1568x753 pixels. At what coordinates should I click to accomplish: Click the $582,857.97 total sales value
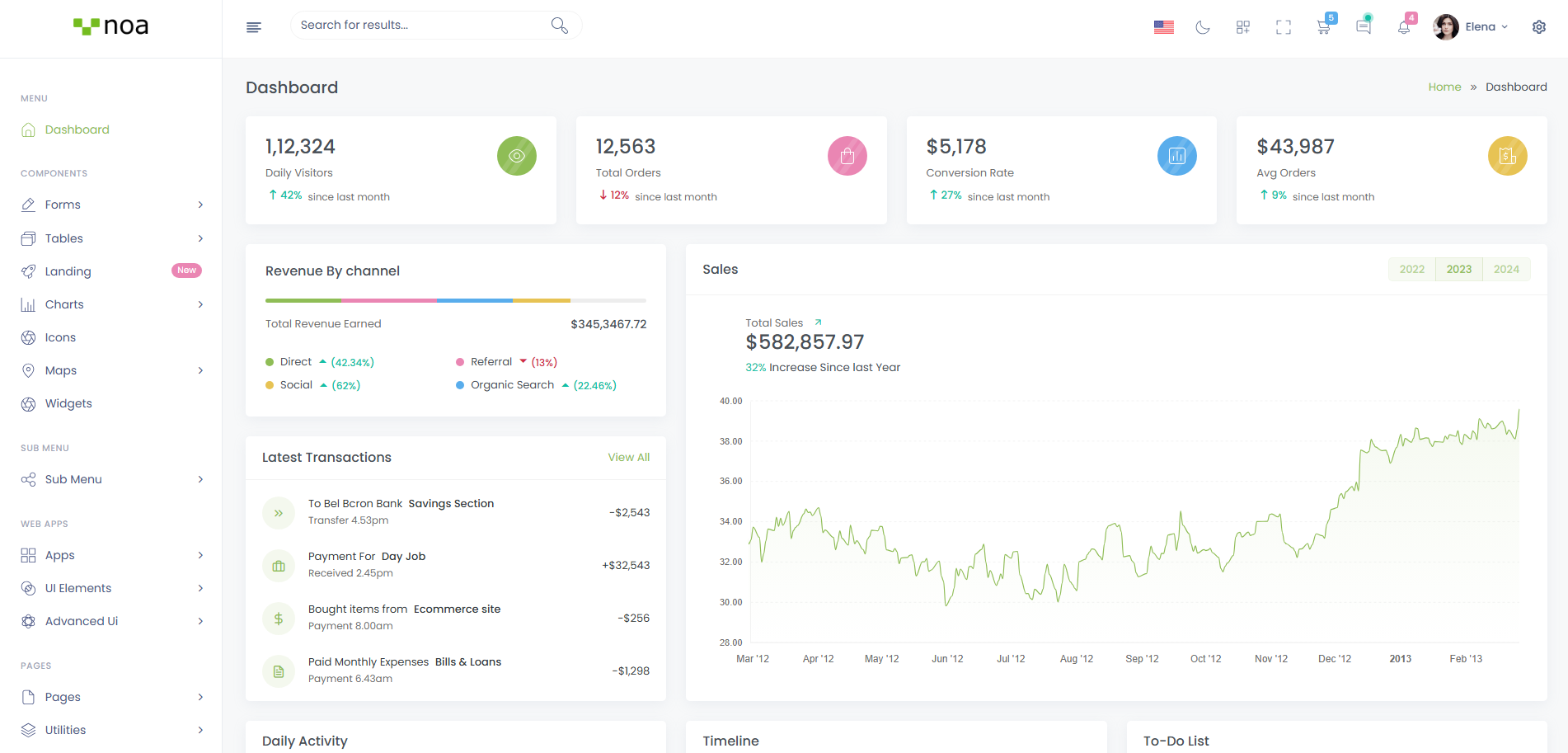coord(805,342)
